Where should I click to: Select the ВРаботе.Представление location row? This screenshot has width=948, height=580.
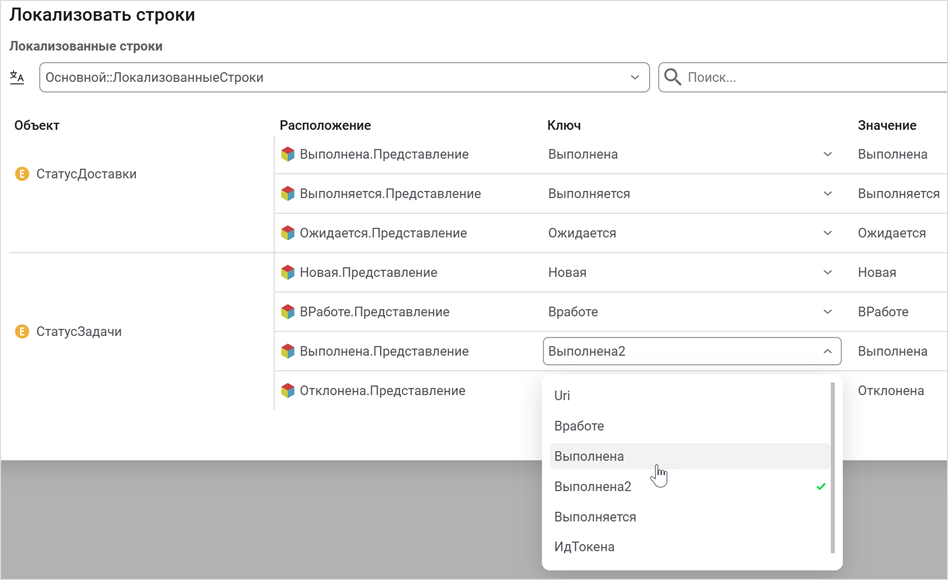[374, 312]
